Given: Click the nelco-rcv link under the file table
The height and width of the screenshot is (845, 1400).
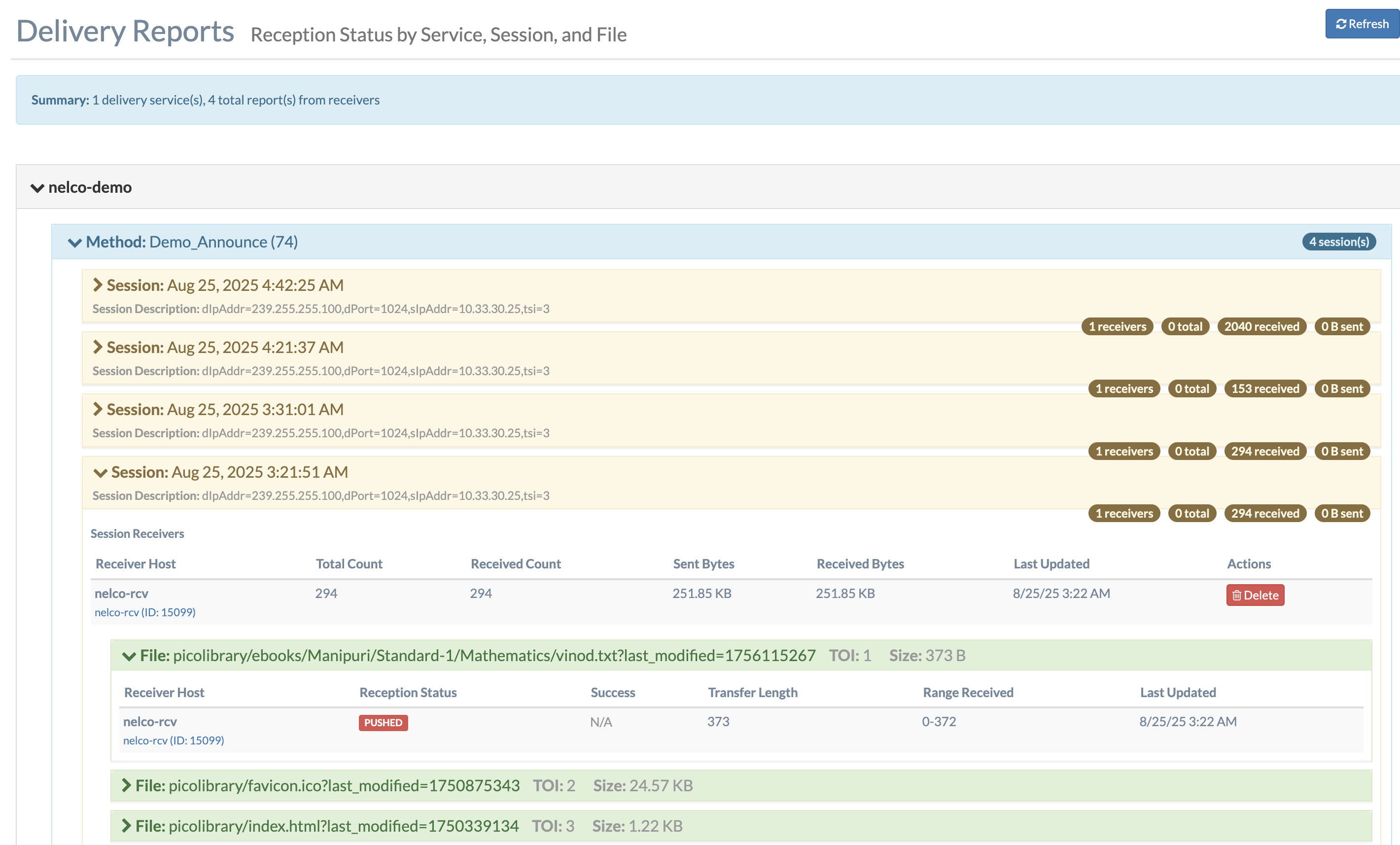Looking at the screenshot, I should pyautogui.click(x=174, y=740).
